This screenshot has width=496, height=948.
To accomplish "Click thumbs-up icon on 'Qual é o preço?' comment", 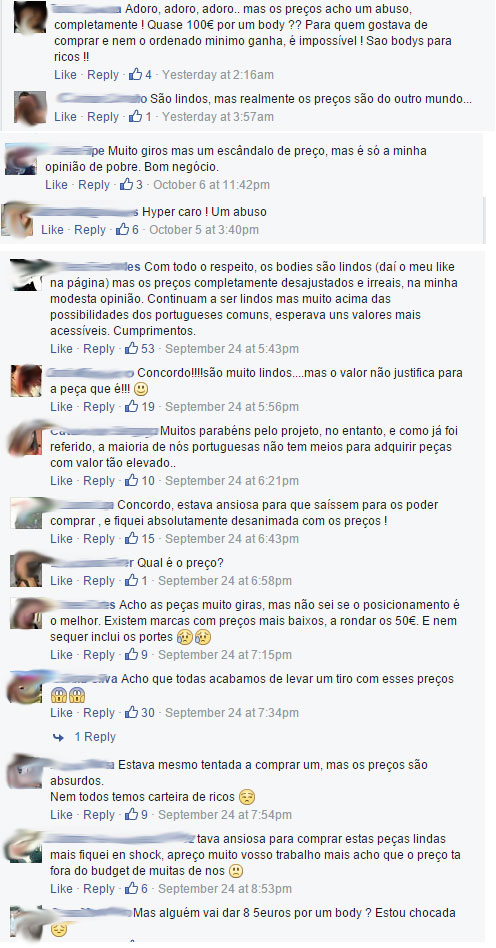I will [131, 580].
